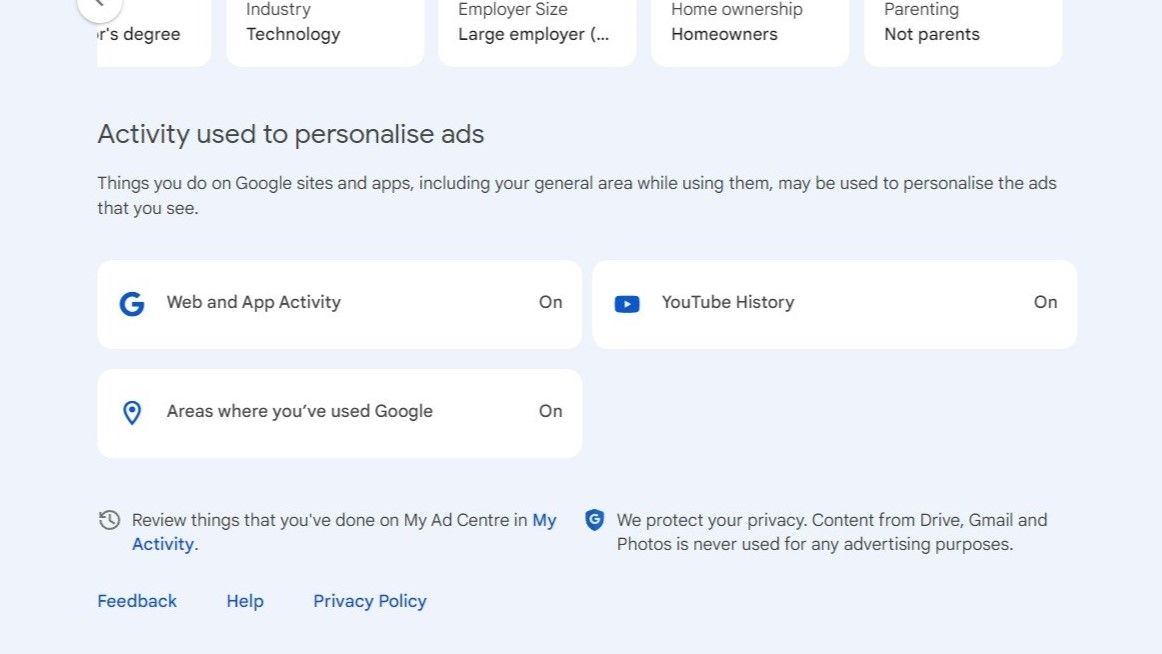
Task: Click the history clock icon near My Ad Centre note
Action: (x=109, y=520)
